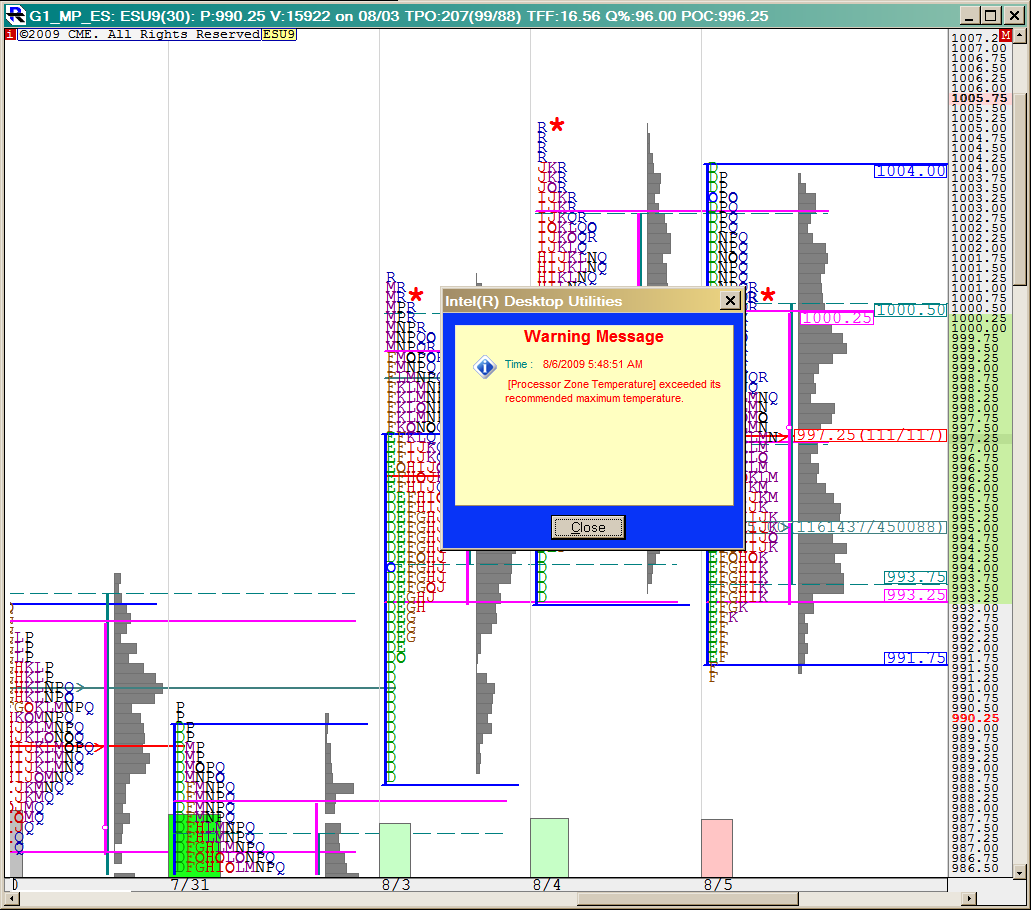Click the red asterisk on the 8/3 profile

pos(416,296)
